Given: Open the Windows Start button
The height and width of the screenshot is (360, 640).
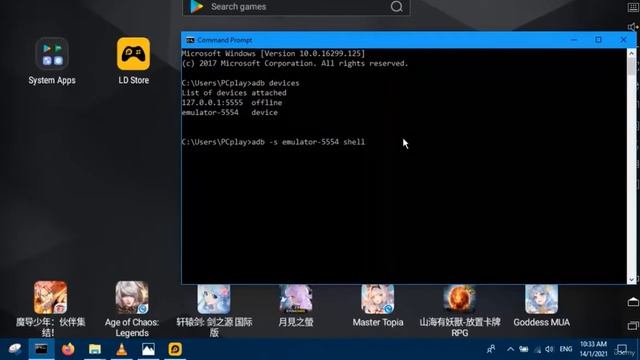Looking at the screenshot, I should (14, 349).
